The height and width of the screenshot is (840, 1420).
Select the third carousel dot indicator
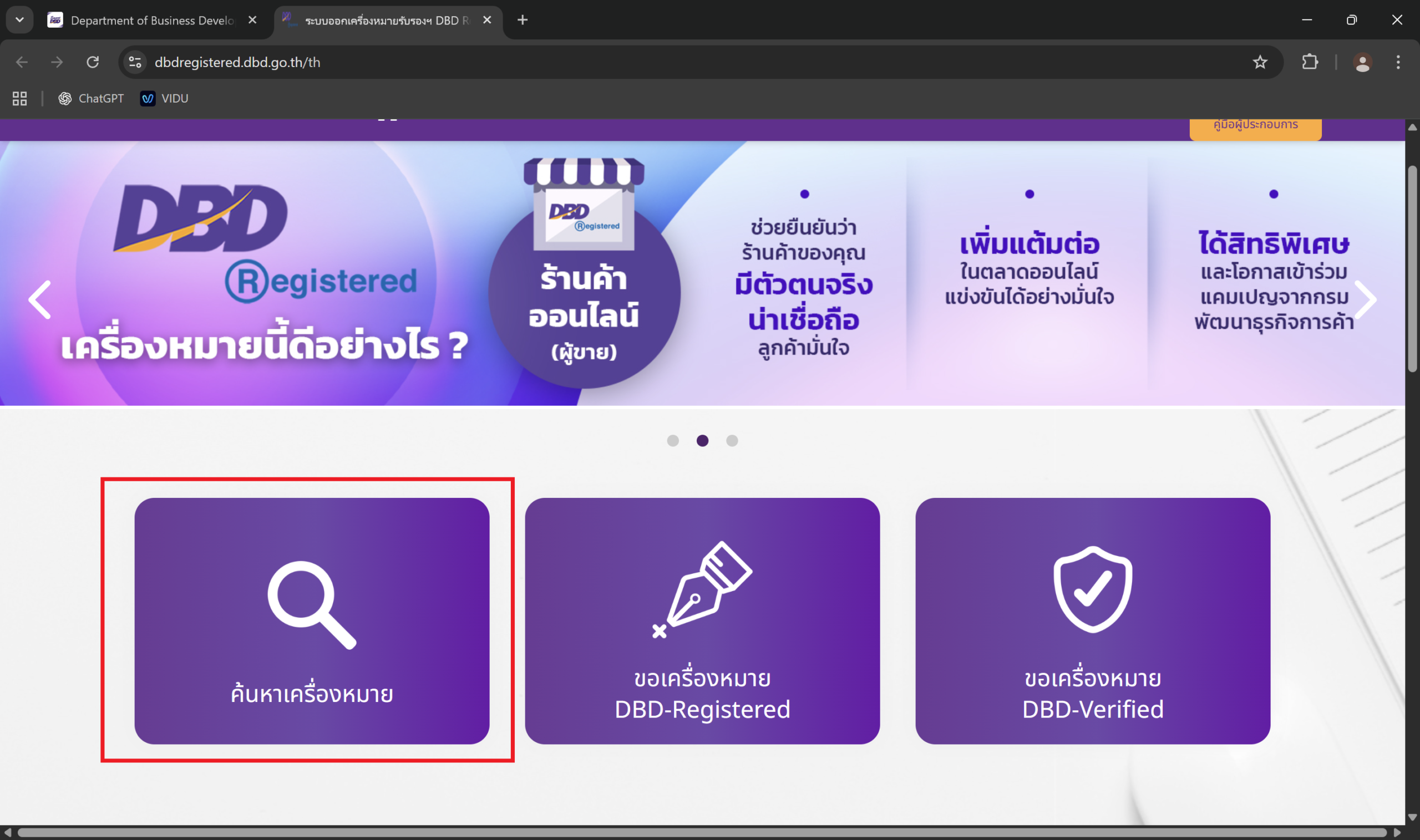pos(732,440)
